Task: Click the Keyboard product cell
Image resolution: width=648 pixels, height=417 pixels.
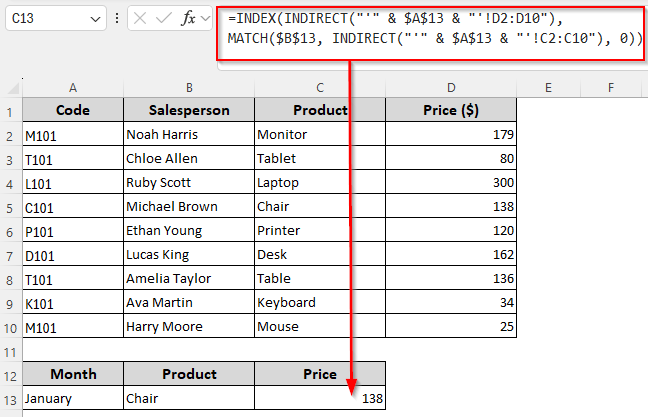Action: coord(319,302)
